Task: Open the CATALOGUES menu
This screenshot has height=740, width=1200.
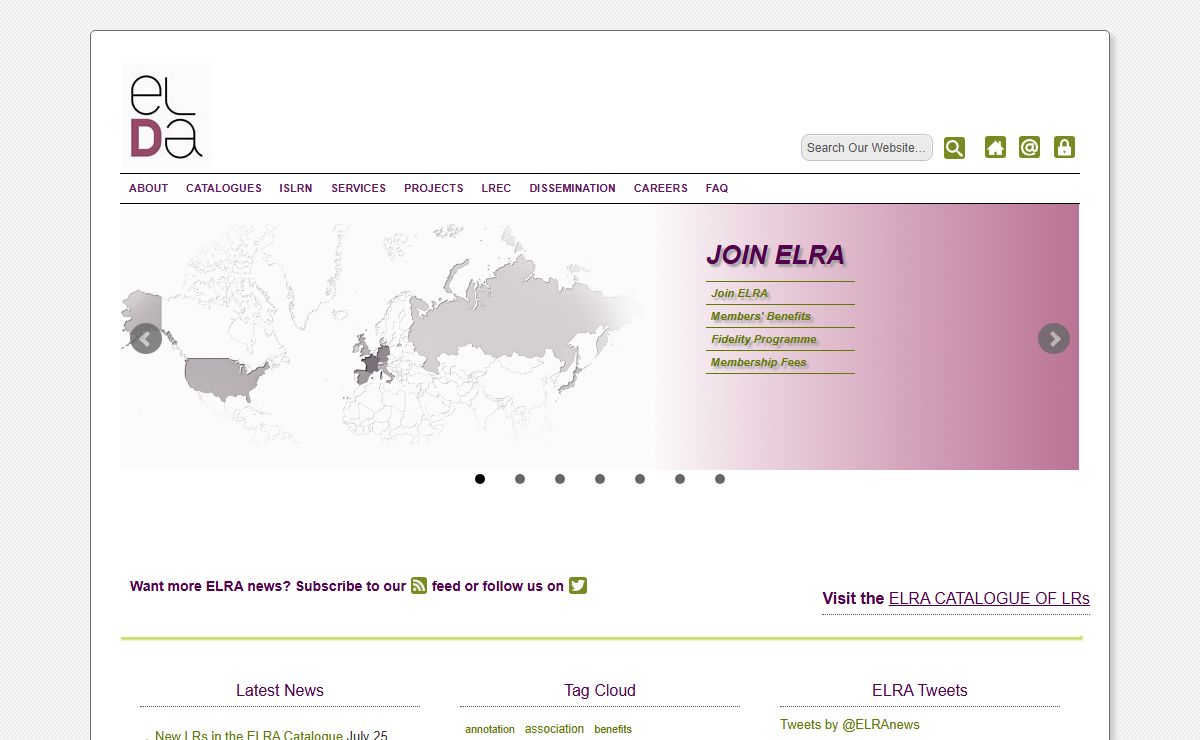Action: point(224,188)
